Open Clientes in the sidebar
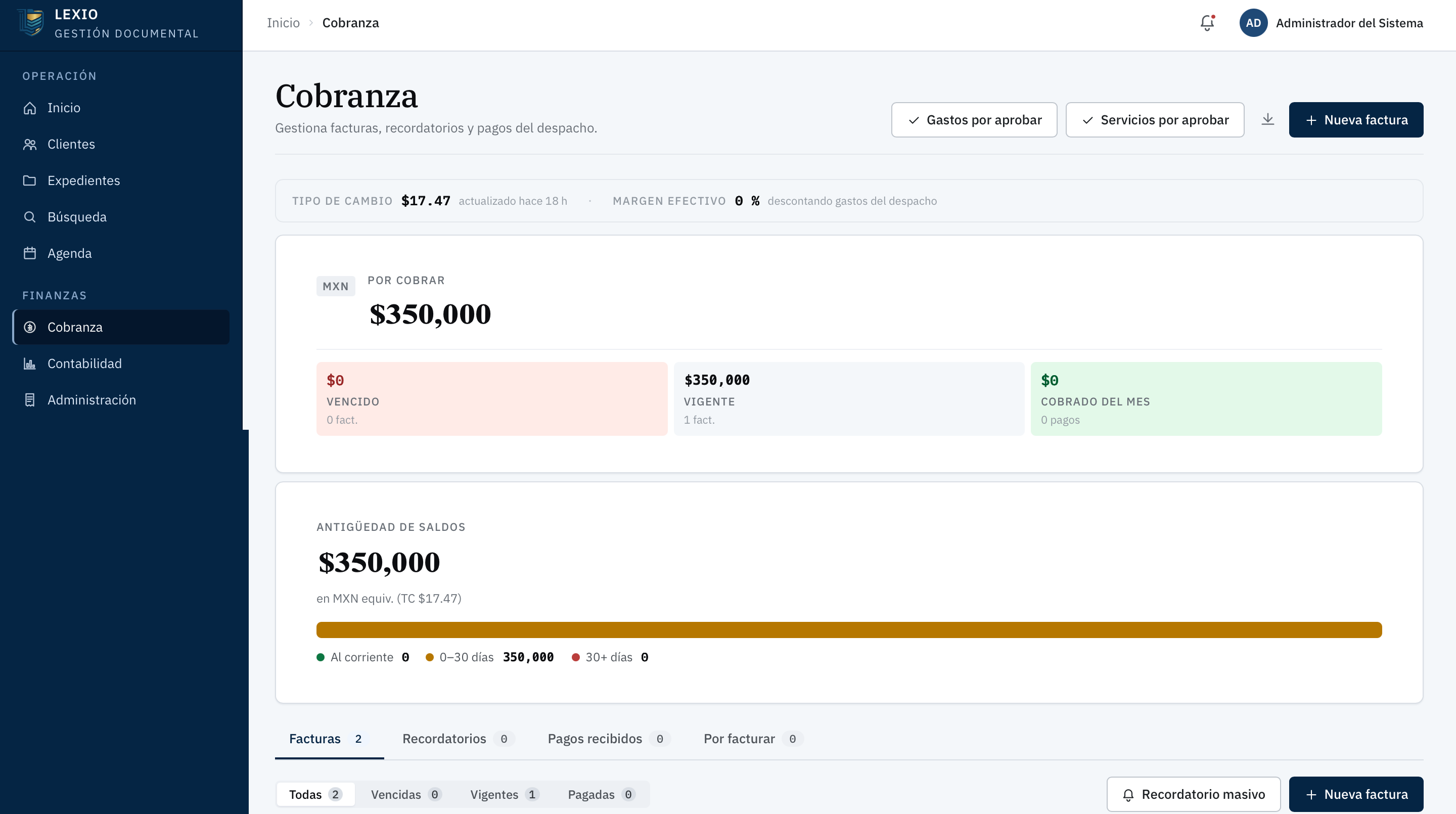1456x814 pixels. [x=121, y=144]
